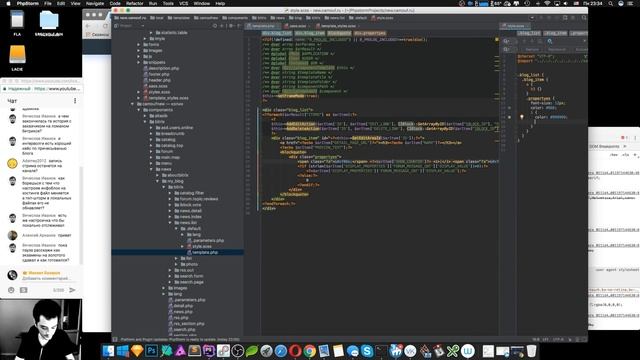Screen dimensions: 640x360
Task: Open the blue Messages Dock icon
Action: tap(352, 351)
